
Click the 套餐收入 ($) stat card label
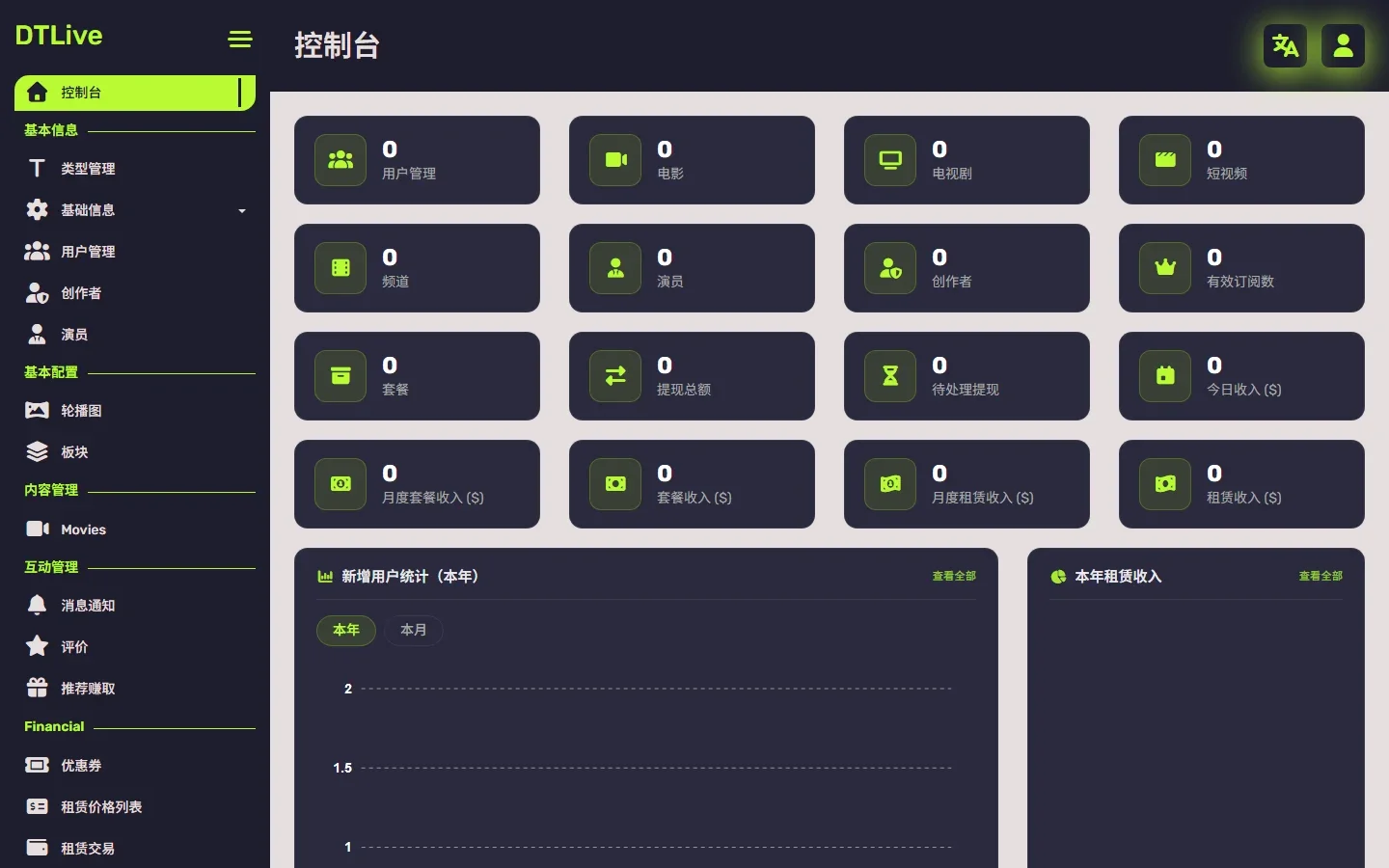click(x=694, y=498)
